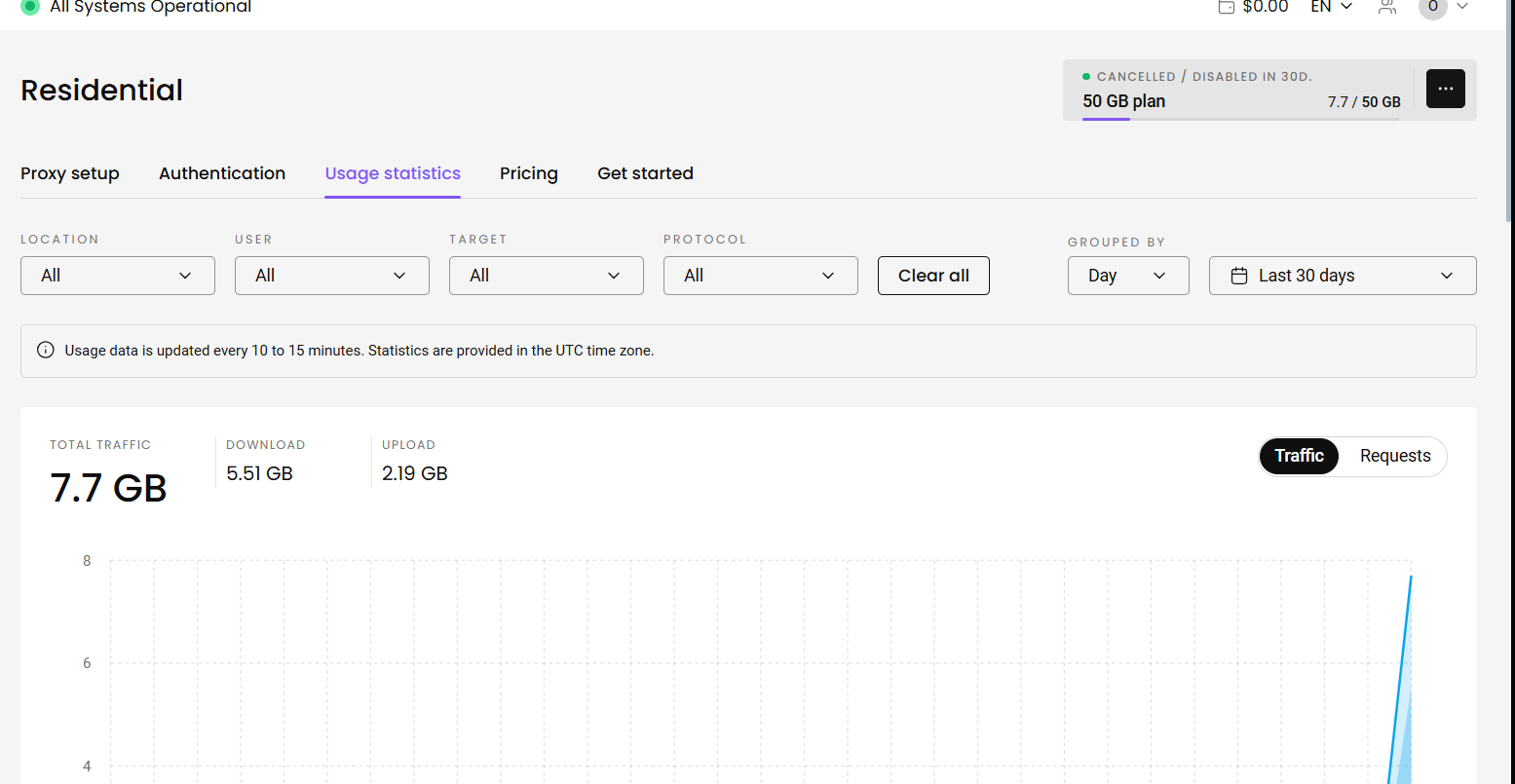Click the green All Systems Operational status dot

pyautogui.click(x=29, y=7)
